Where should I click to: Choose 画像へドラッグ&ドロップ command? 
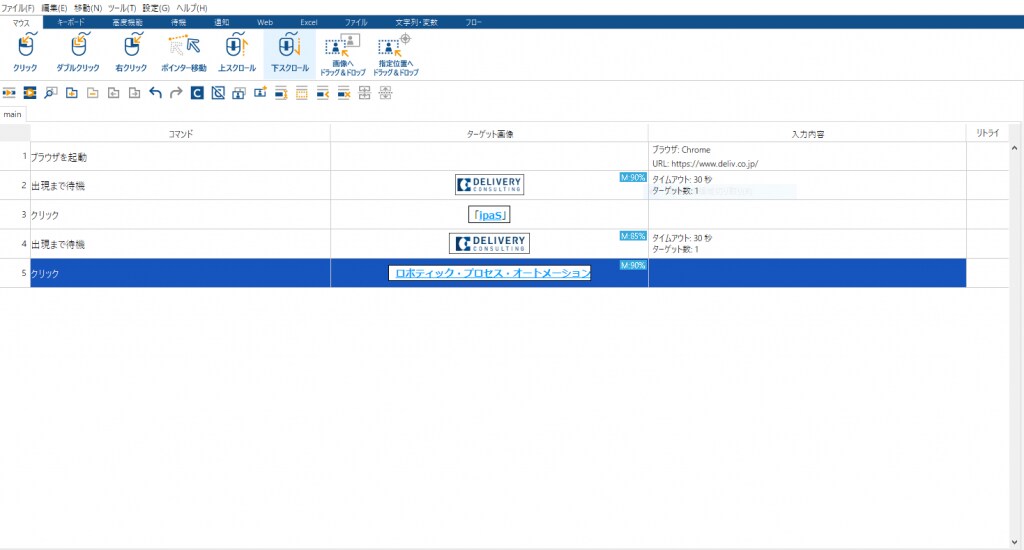click(342, 55)
